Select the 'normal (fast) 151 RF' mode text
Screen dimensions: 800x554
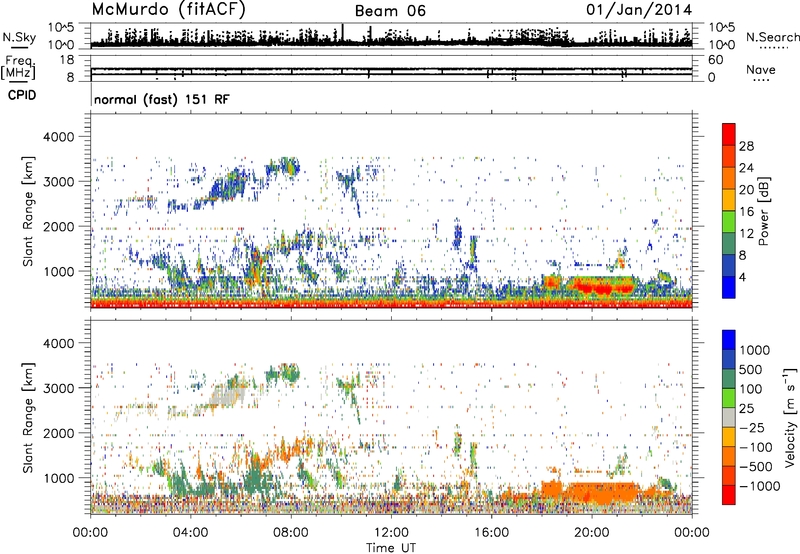pyautogui.click(x=162, y=99)
